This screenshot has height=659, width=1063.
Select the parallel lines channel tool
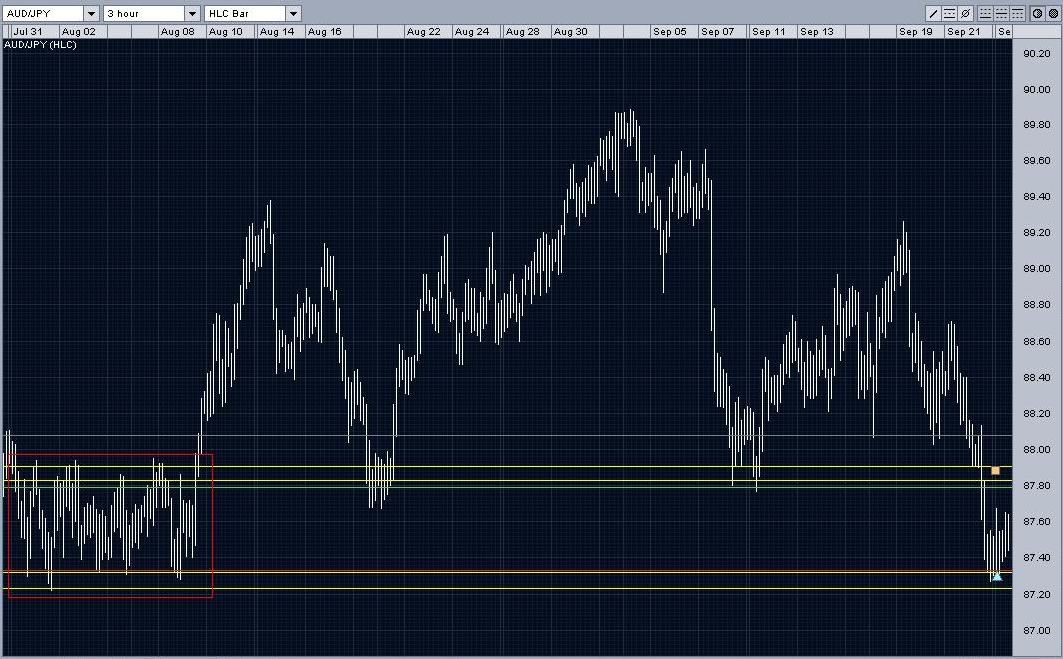pos(950,14)
